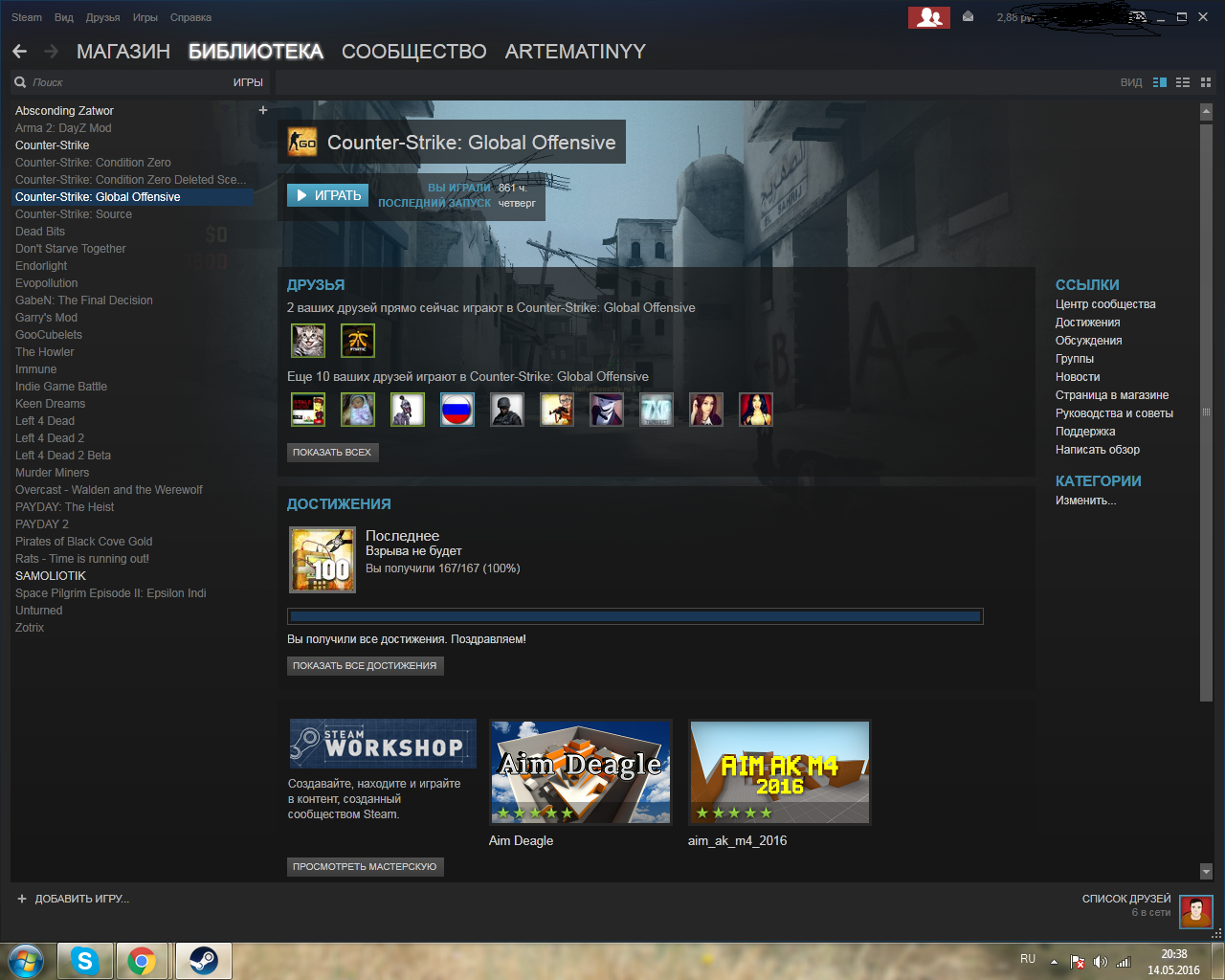This screenshot has height=980, width=1225.
Task: Open the ИГРЫ library filter dropdown
Action: click(x=248, y=82)
